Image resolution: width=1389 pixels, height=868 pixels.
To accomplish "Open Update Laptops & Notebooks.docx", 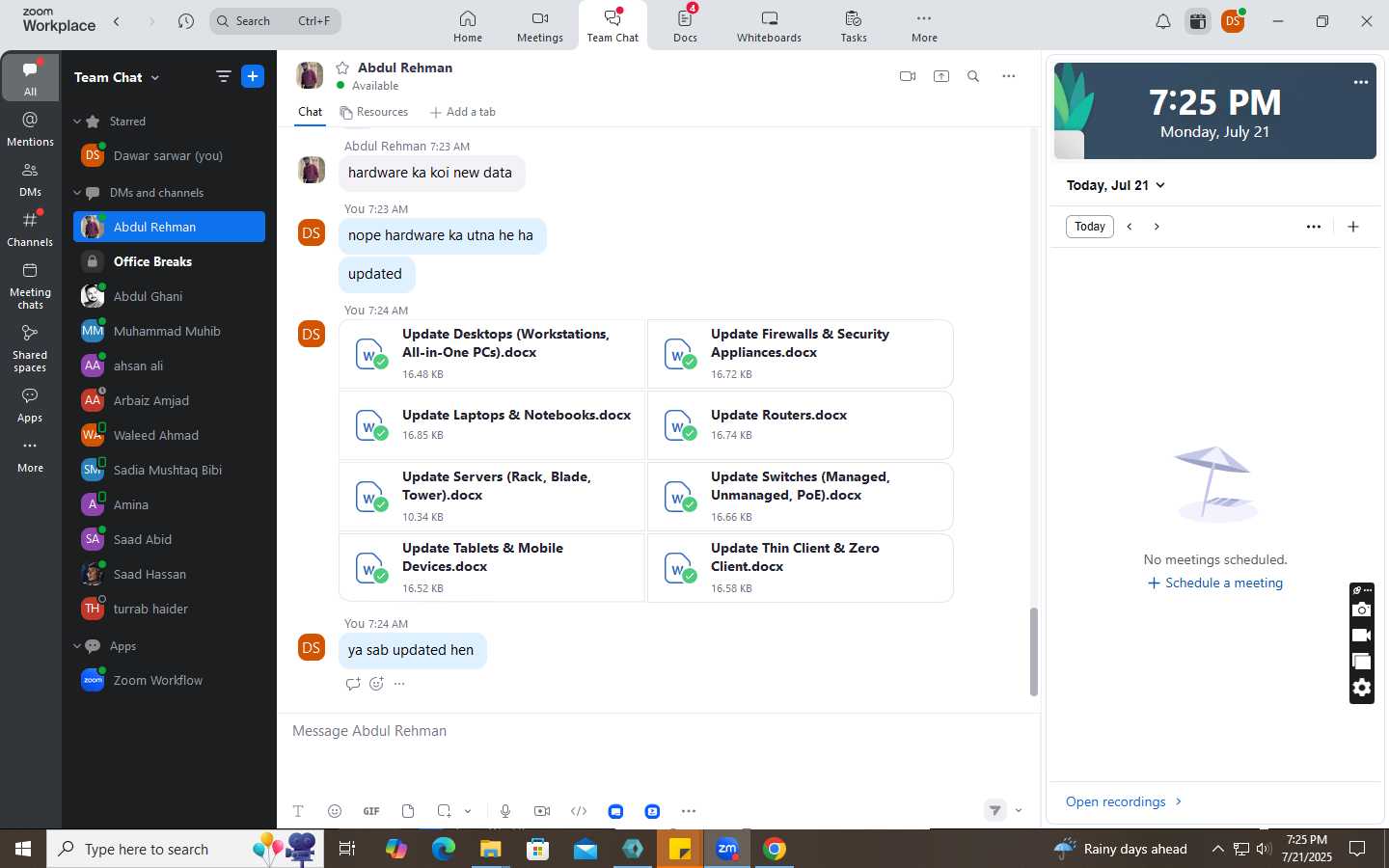I will click(x=492, y=424).
